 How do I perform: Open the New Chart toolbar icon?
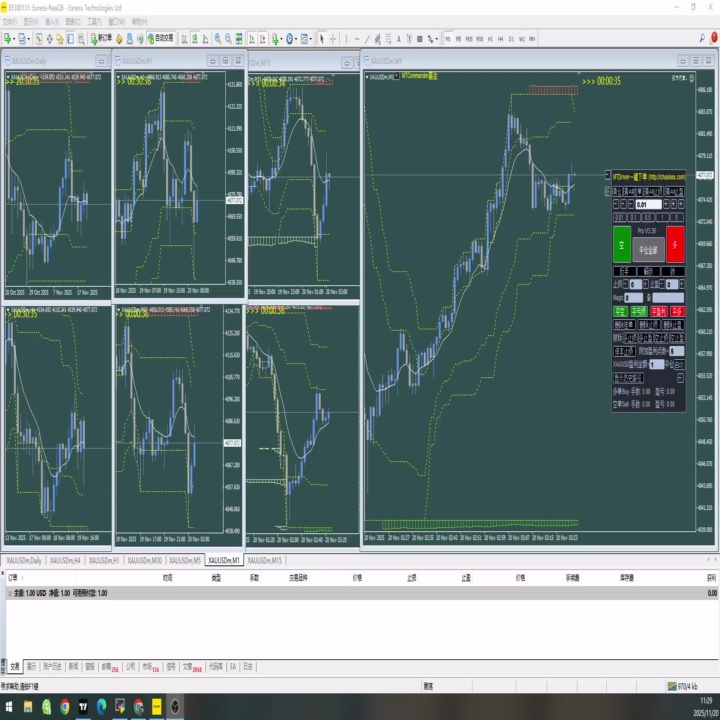[8, 39]
